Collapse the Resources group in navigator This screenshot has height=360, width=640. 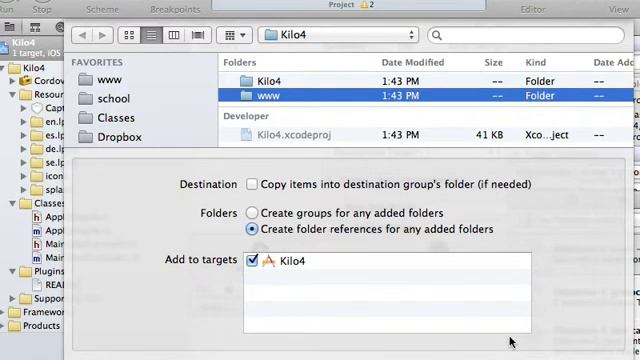tap(12, 95)
